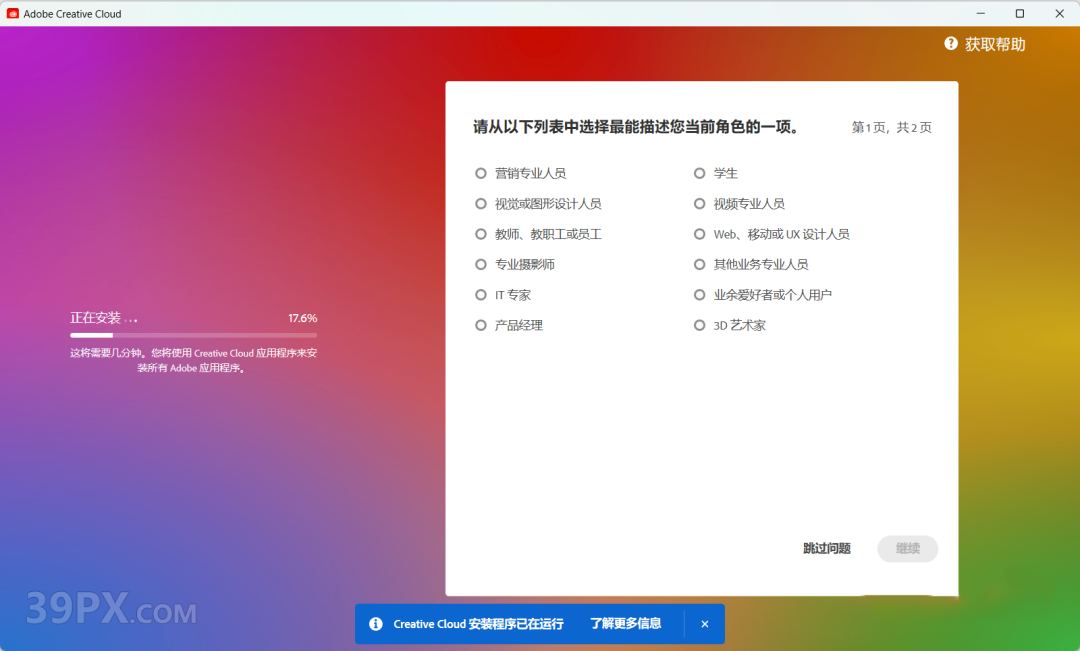This screenshot has width=1080, height=651.
Task: Select the 学生 radio option
Action: [699, 173]
